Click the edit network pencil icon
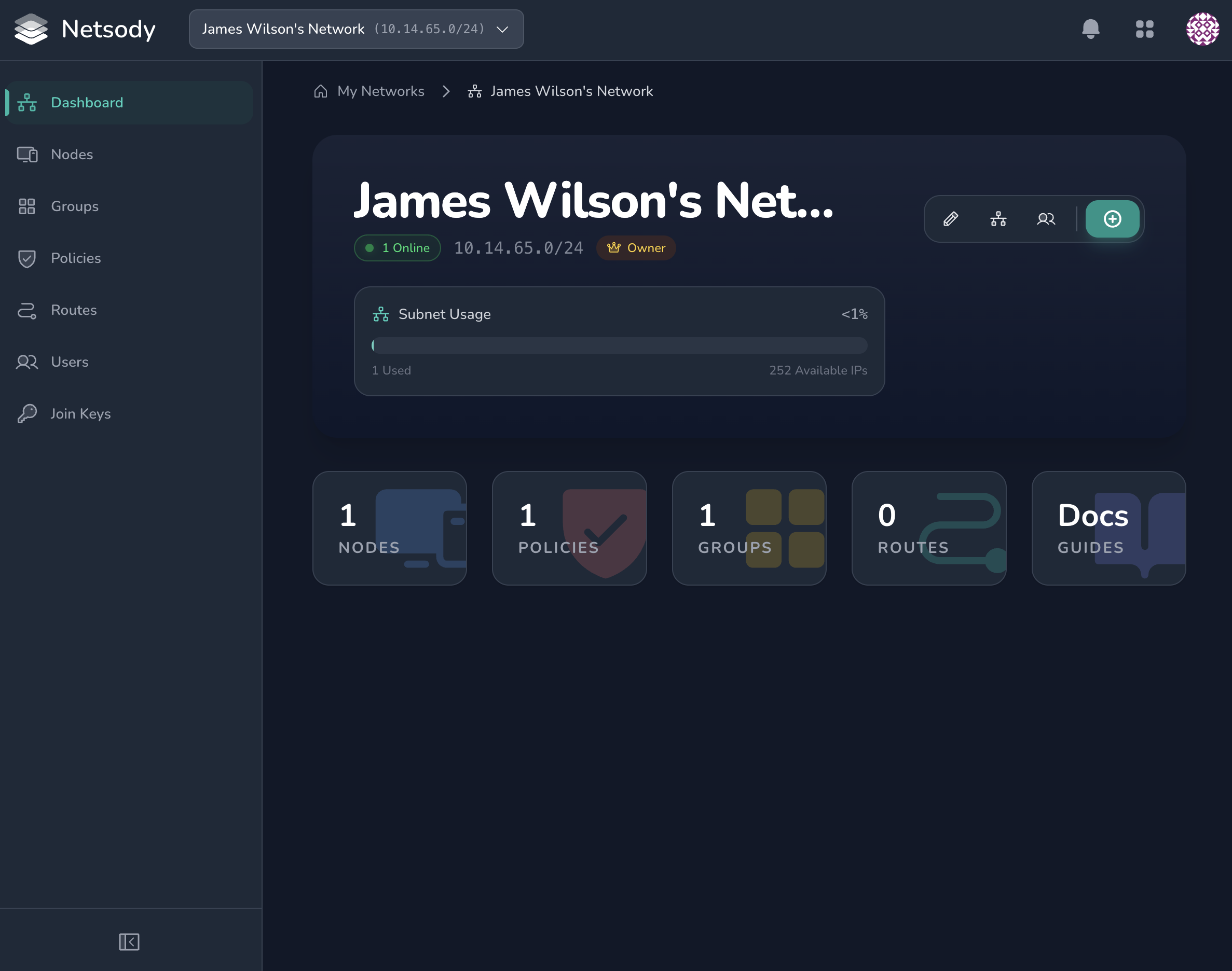The height and width of the screenshot is (971, 1232). (x=950, y=219)
